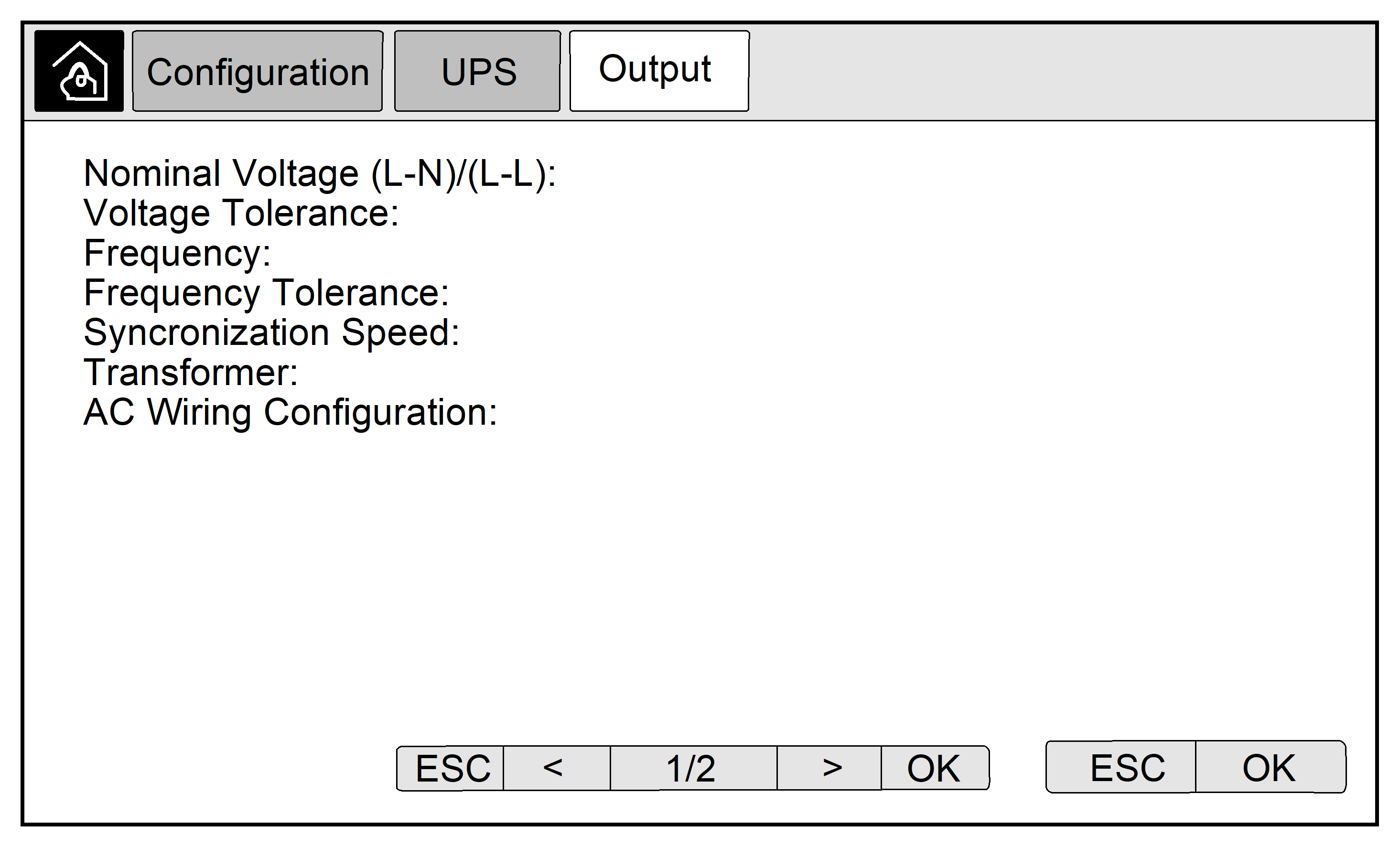Select the AC Wiring Configuration setting

pos(290,412)
